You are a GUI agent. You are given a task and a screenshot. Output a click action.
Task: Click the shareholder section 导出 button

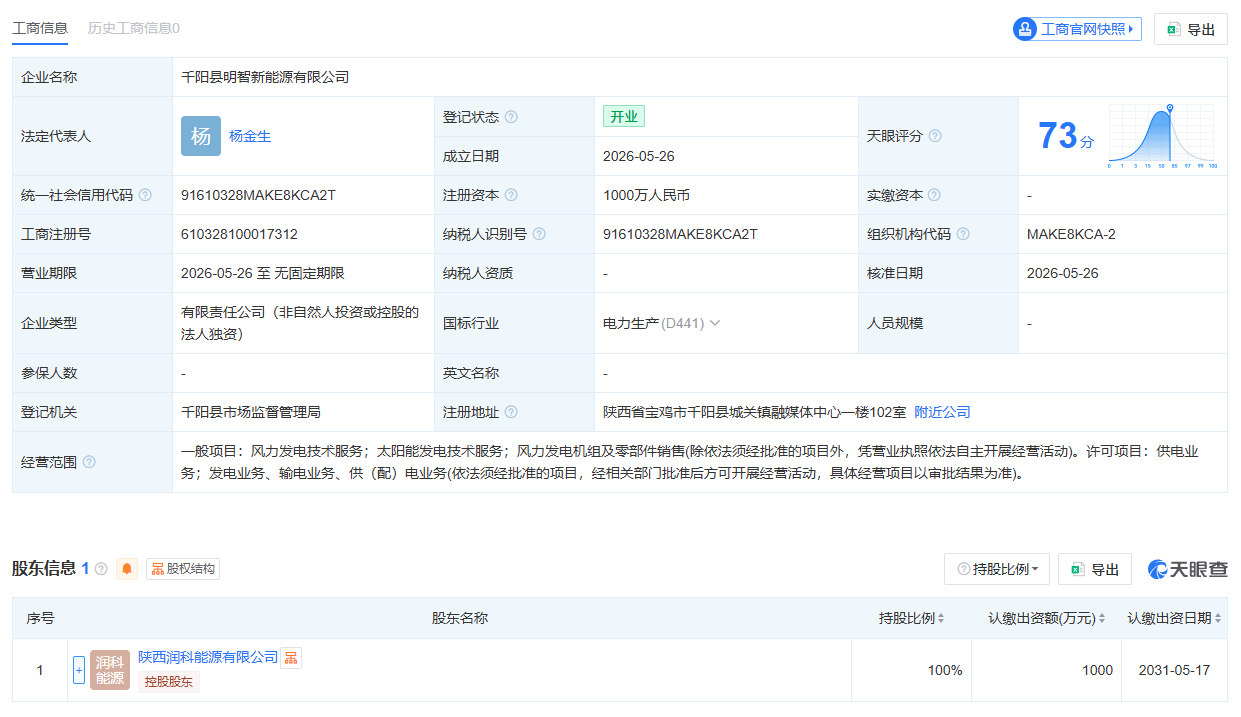click(x=1095, y=569)
